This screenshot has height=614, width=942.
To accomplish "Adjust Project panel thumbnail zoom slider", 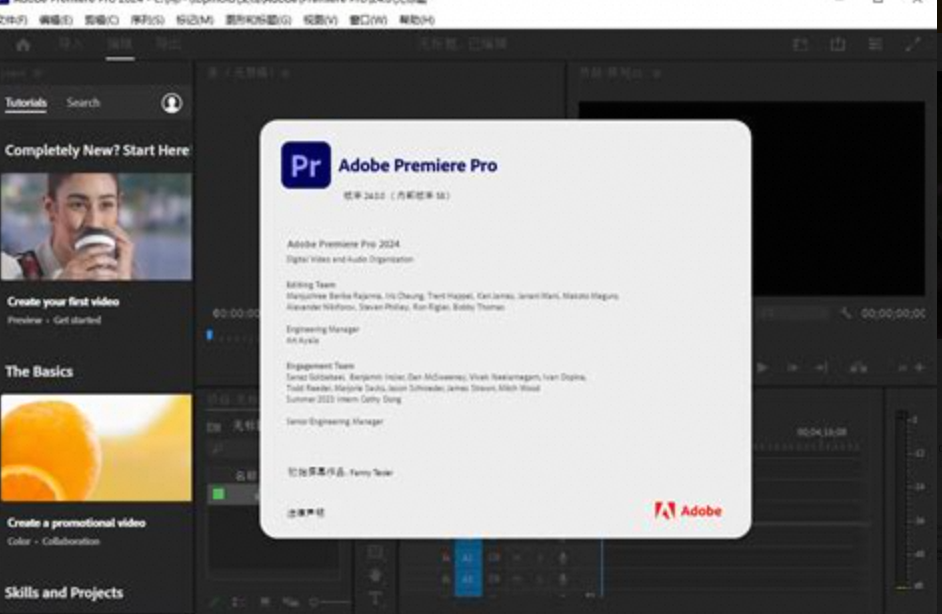I will click(x=330, y=601).
